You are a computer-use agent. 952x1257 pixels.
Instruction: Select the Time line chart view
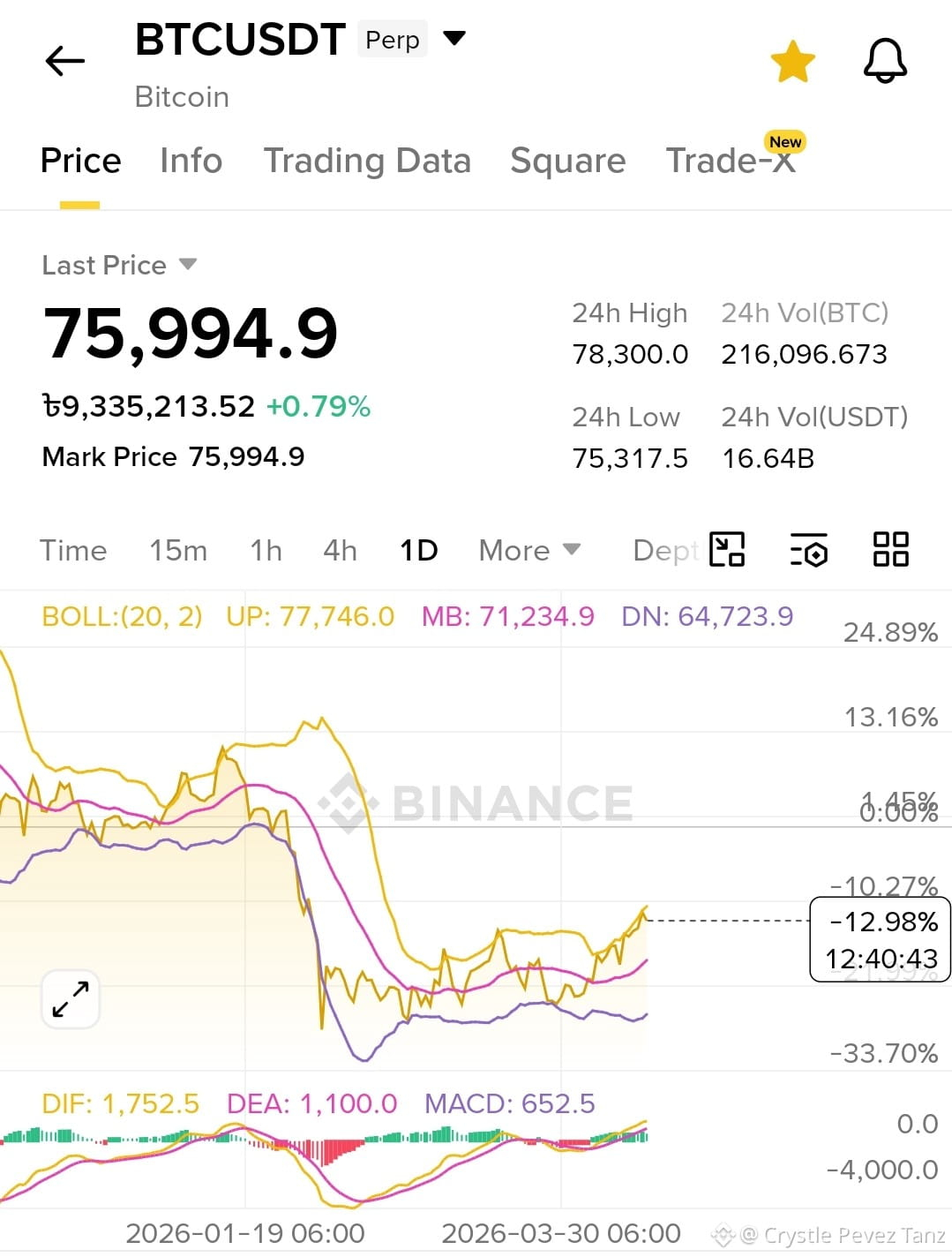click(73, 550)
